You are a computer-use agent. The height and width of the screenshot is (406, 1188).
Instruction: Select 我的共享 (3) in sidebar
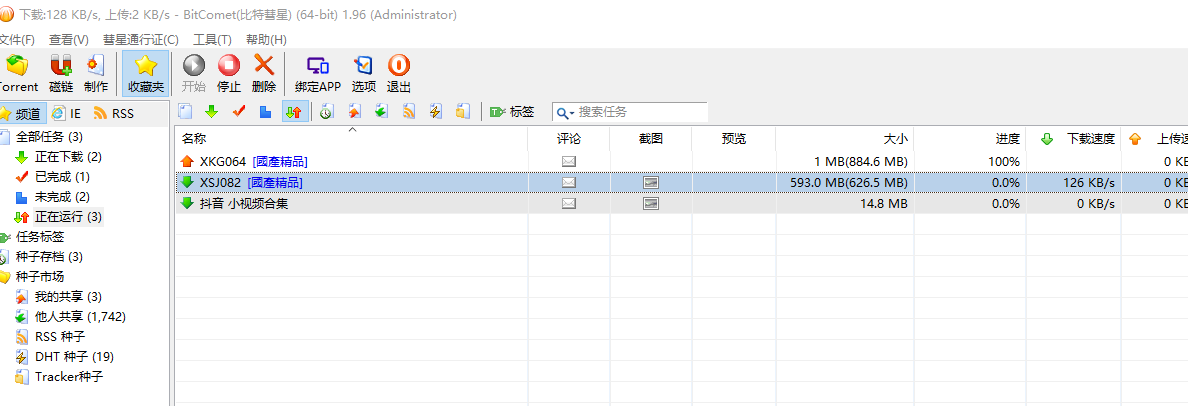[x=68, y=296]
